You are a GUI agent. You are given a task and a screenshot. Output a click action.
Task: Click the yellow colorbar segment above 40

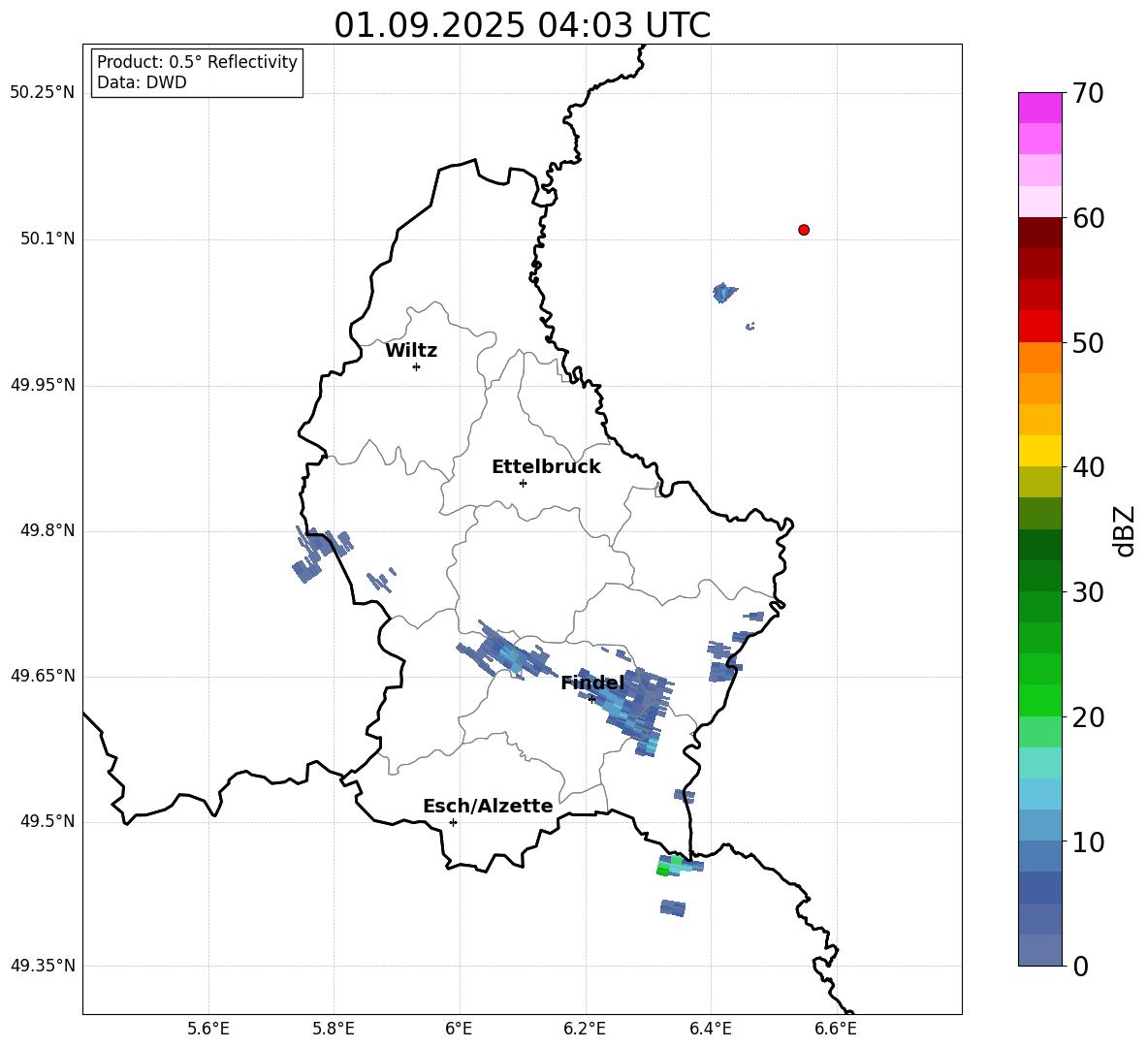[1040, 451]
